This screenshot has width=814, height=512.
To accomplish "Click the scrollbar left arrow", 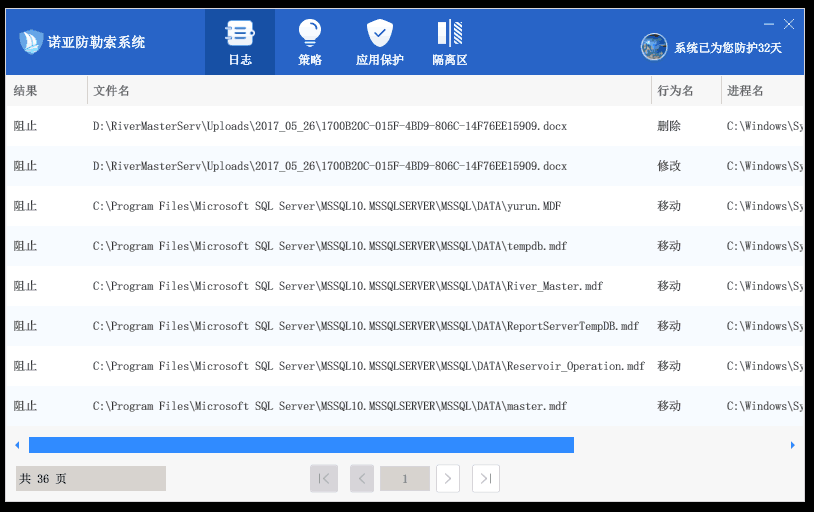I will tap(18, 445).
